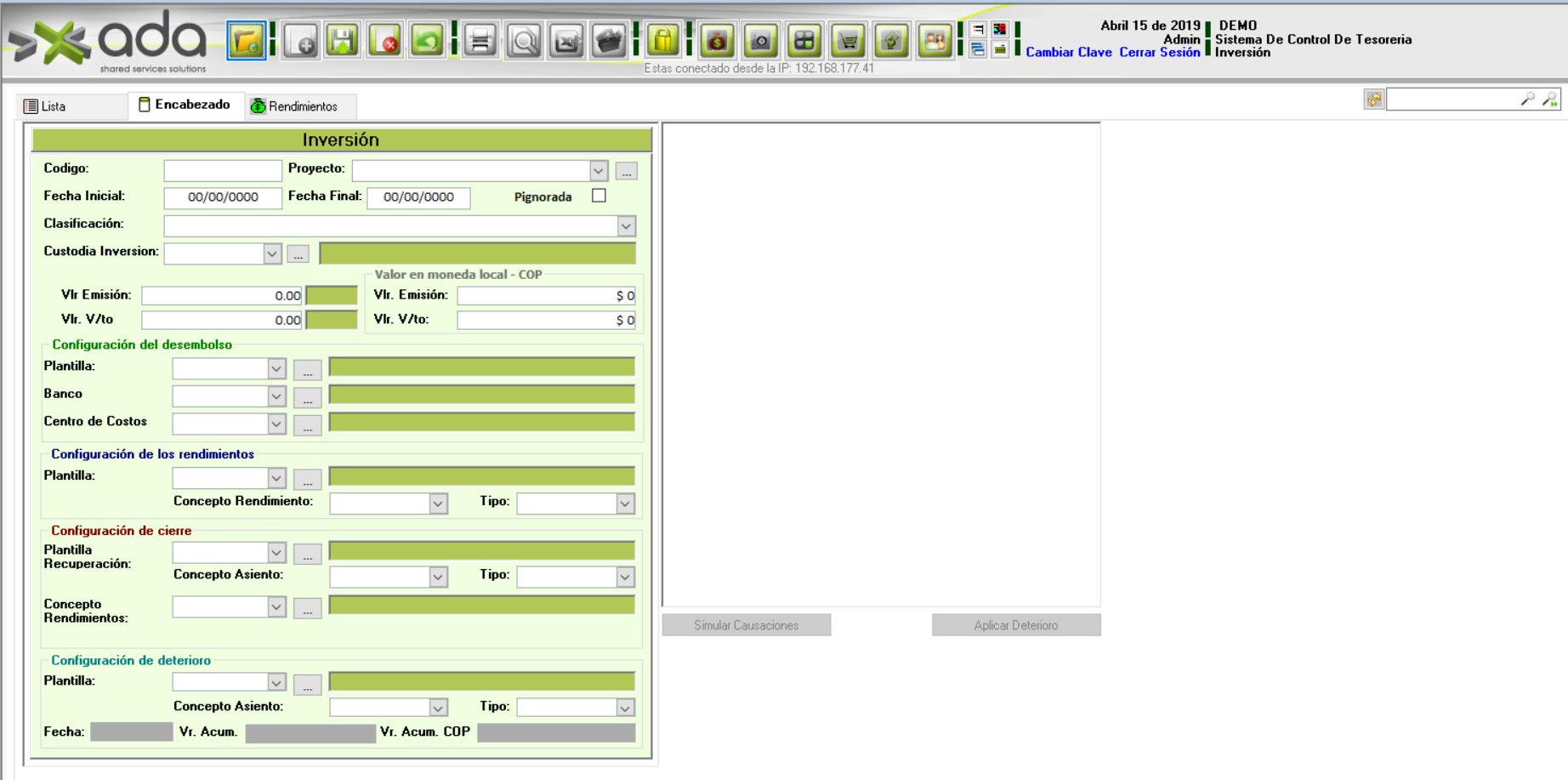The width and height of the screenshot is (1568, 780).
Task: Open the Banco dropdown under desembolso
Action: click(x=276, y=396)
